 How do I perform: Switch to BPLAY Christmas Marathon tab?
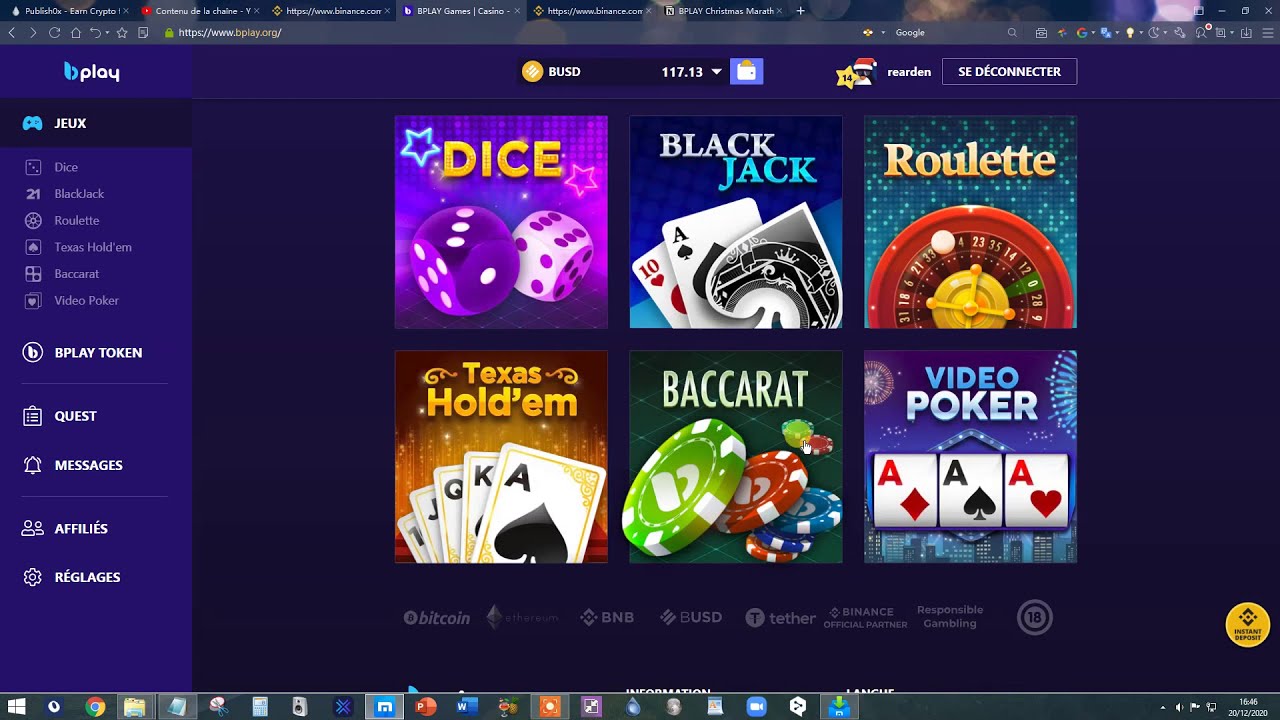click(723, 11)
